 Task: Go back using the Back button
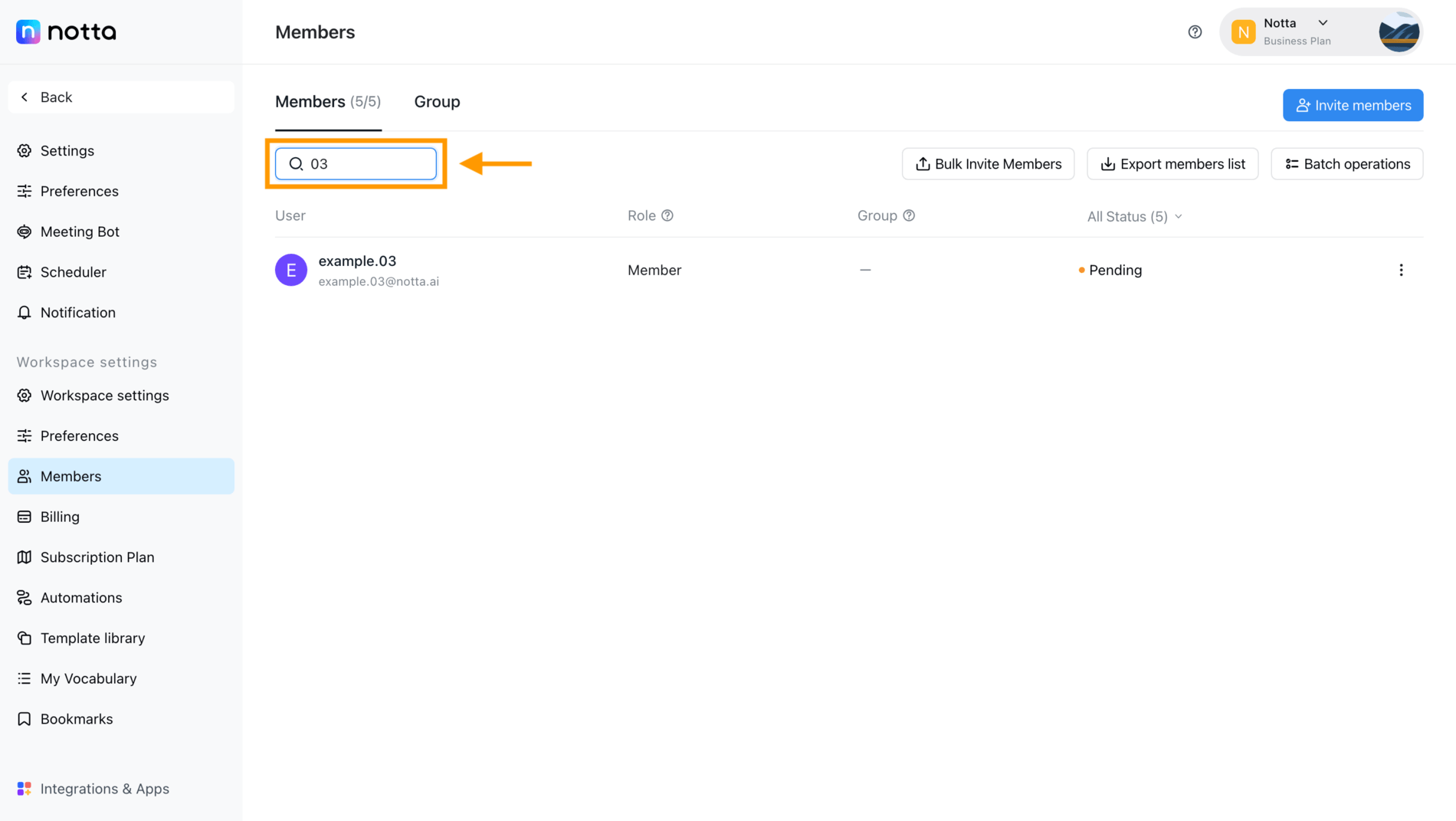(121, 97)
